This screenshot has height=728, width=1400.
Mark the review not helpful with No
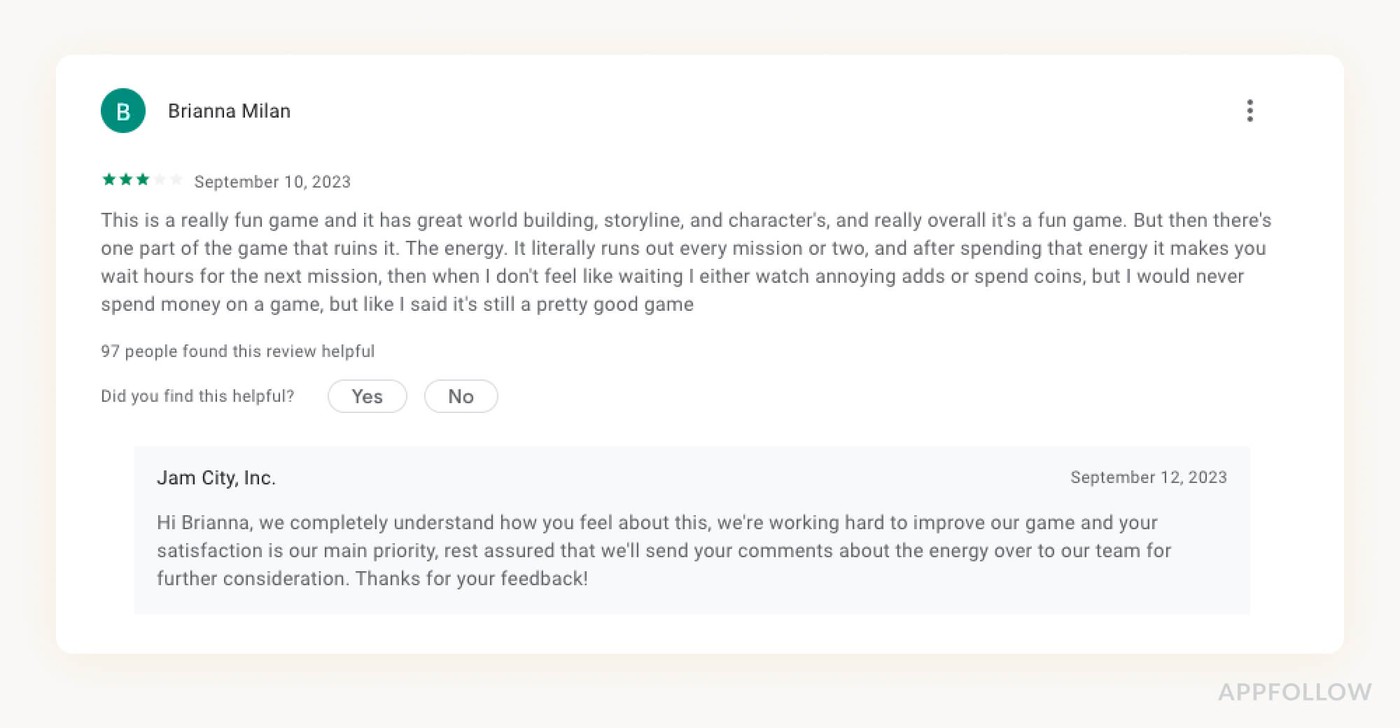tap(461, 396)
